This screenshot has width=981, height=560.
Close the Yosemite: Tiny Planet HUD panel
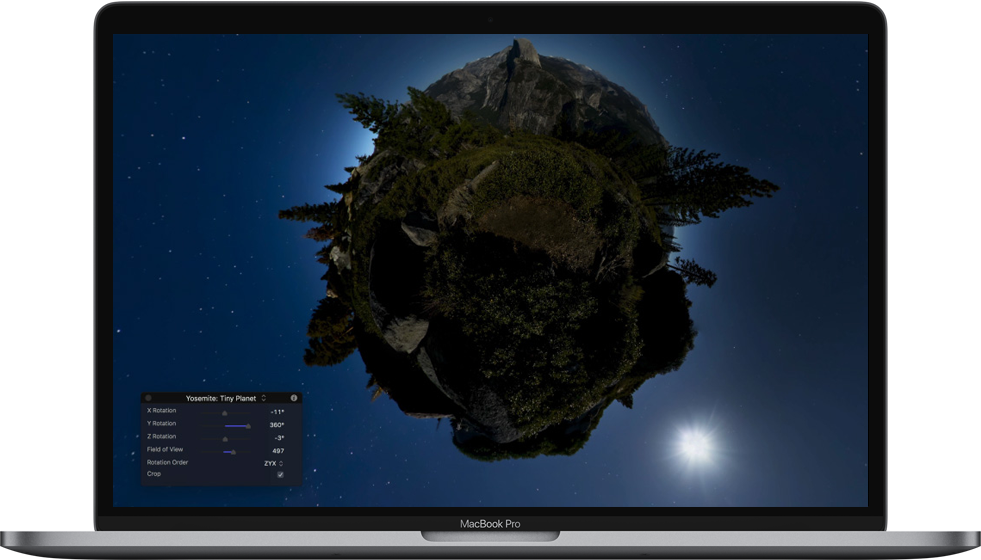tap(149, 398)
